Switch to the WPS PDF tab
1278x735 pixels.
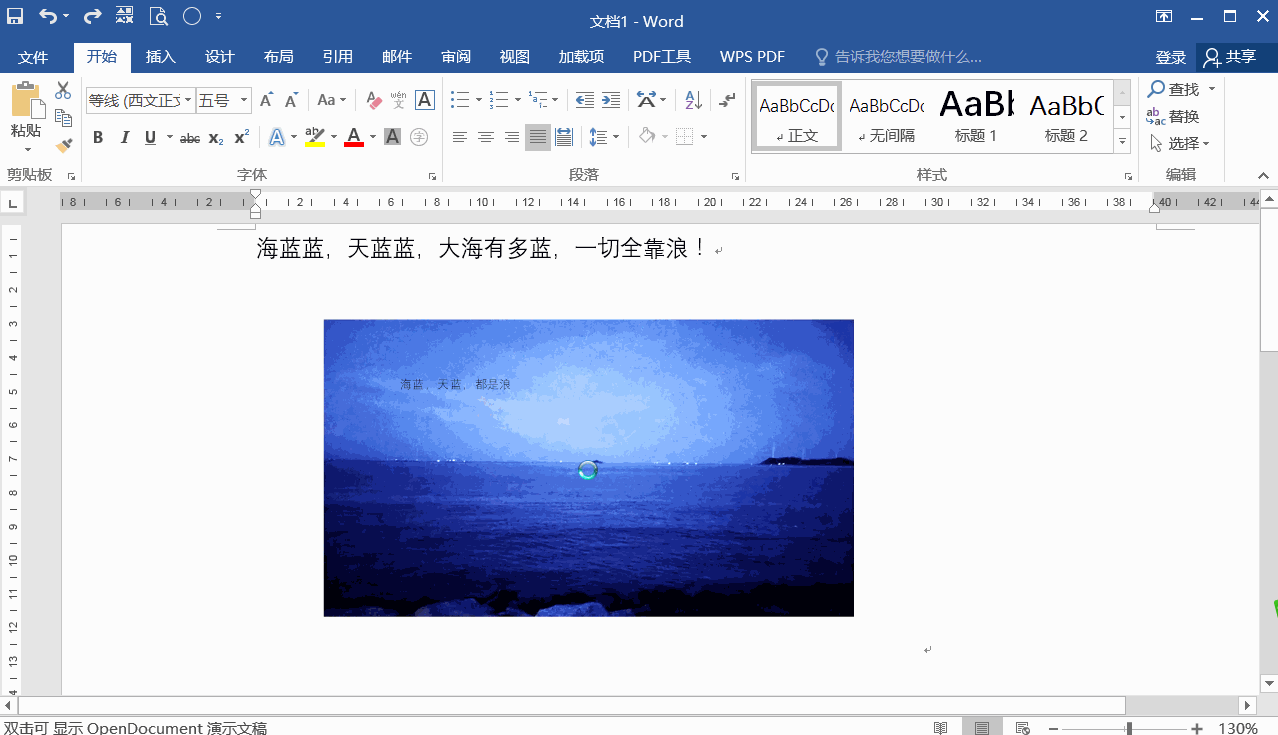[x=752, y=57]
